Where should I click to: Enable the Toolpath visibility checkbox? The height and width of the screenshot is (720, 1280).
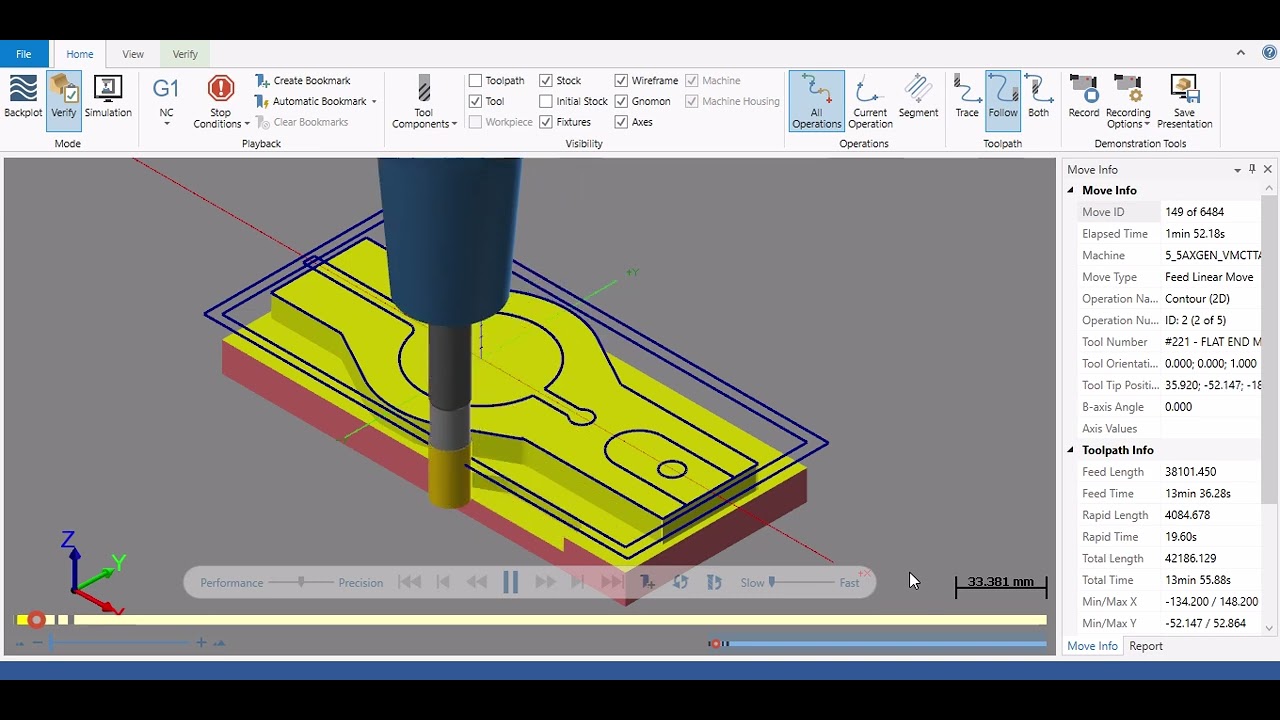pos(476,81)
